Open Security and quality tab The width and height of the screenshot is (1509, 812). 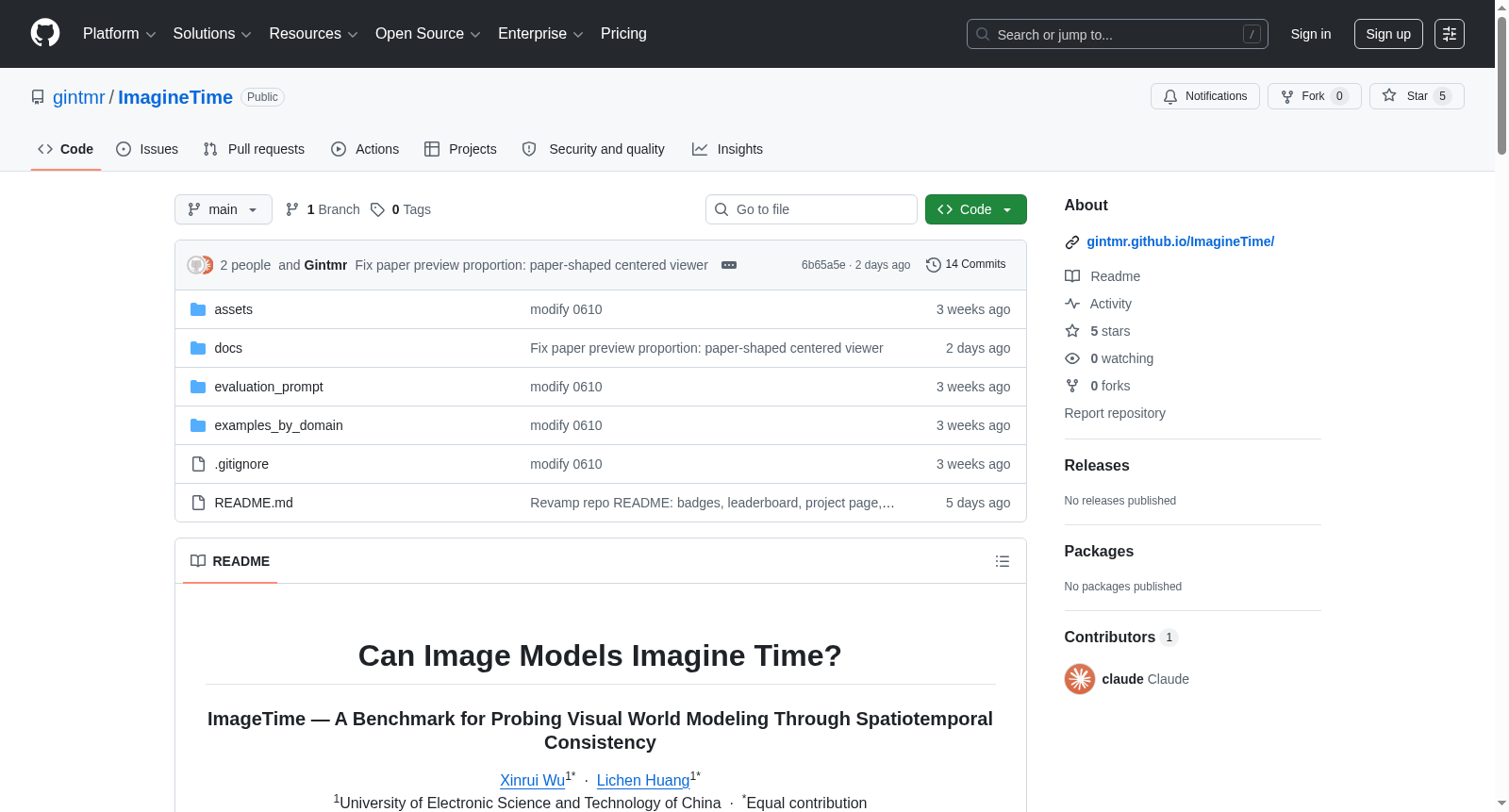pos(593,149)
